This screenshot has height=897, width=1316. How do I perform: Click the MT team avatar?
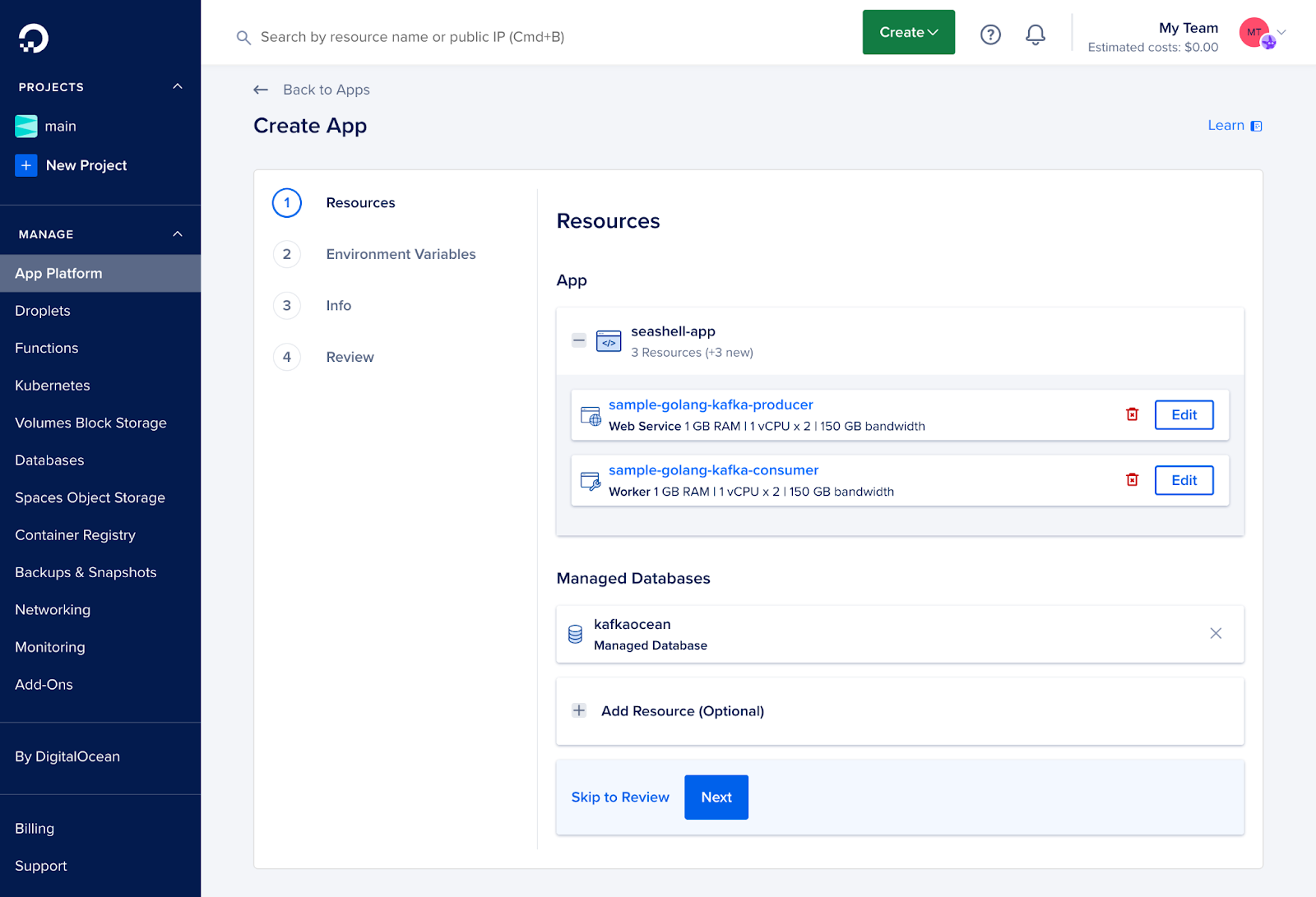1253,32
